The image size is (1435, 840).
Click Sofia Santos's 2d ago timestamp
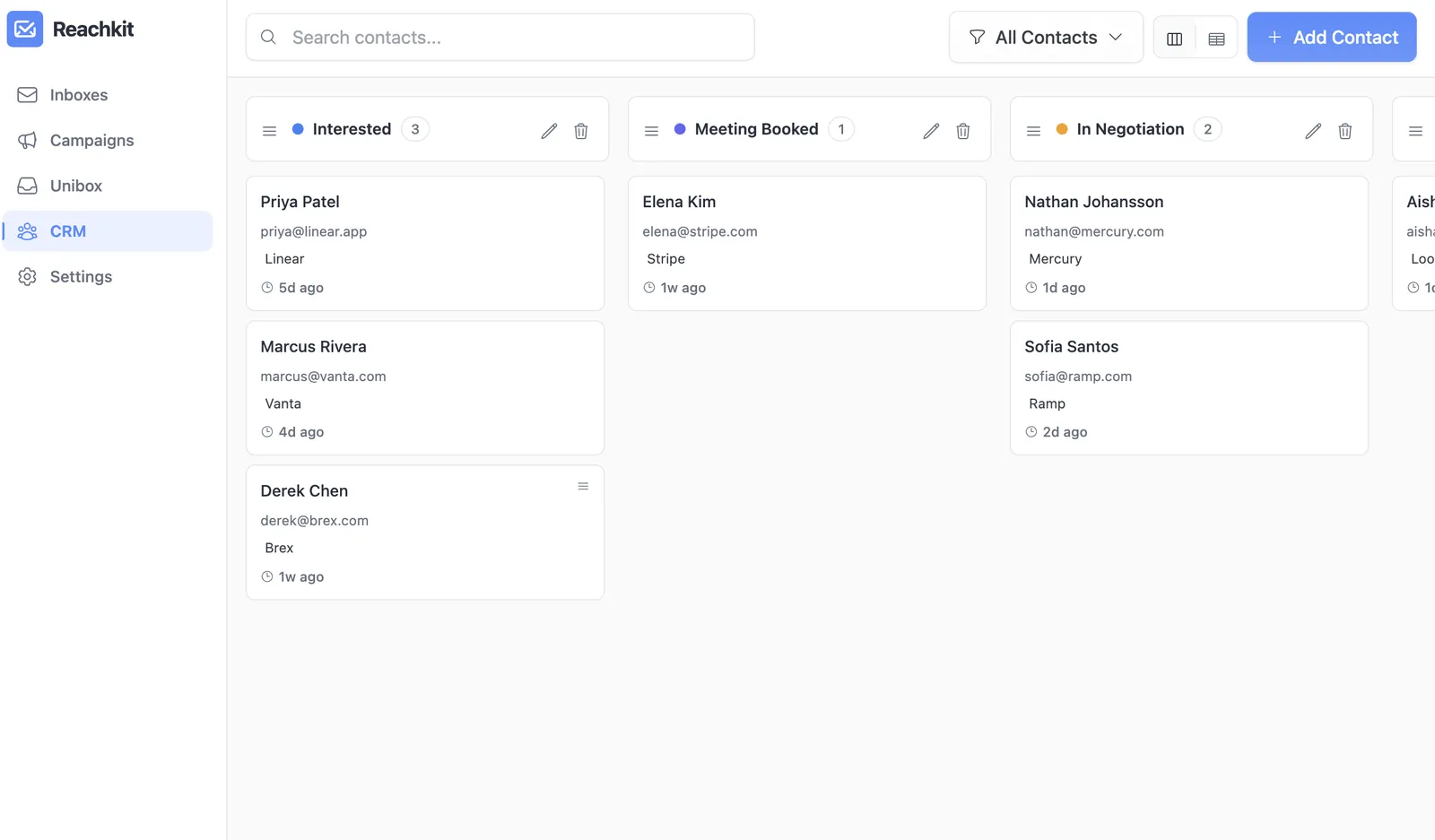[x=1056, y=432]
